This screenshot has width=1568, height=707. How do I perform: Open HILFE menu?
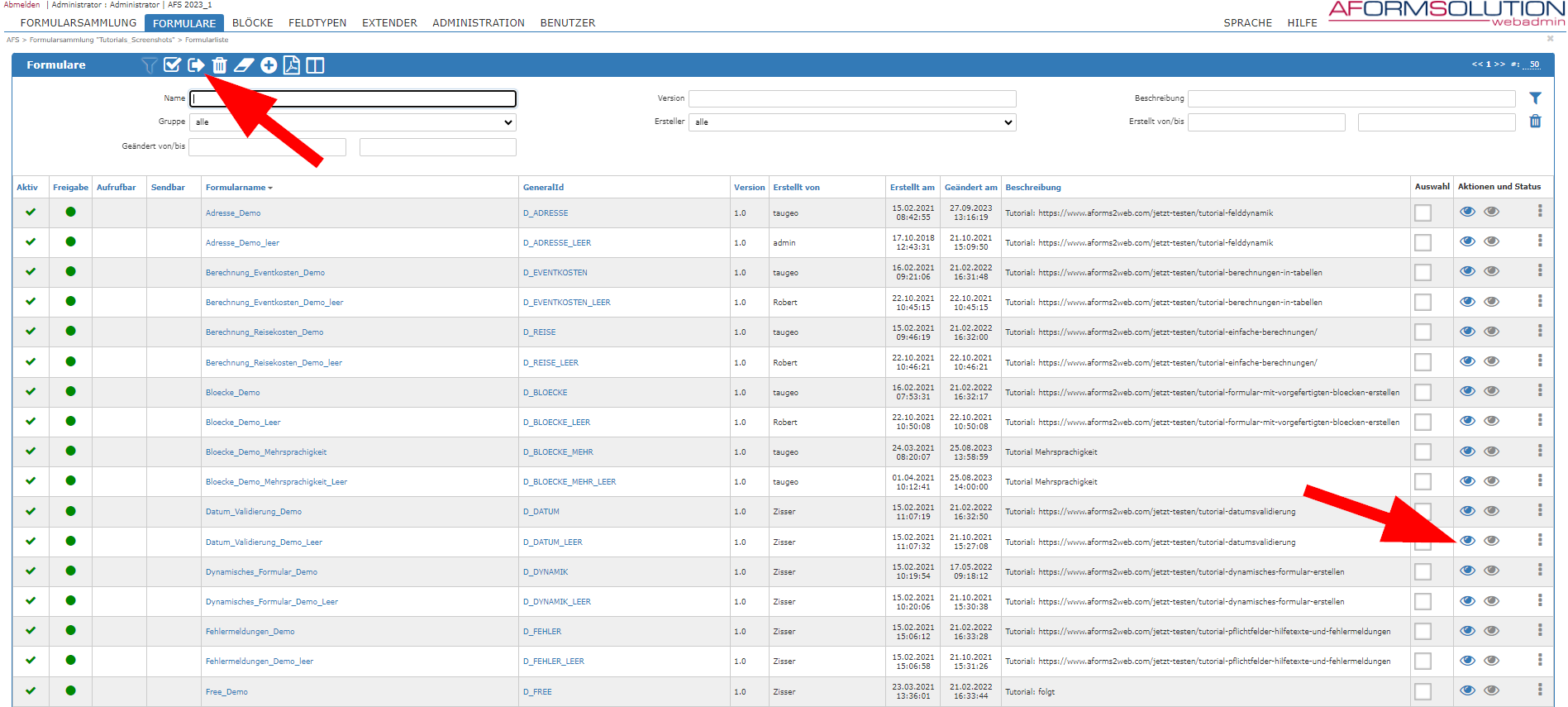(1302, 23)
